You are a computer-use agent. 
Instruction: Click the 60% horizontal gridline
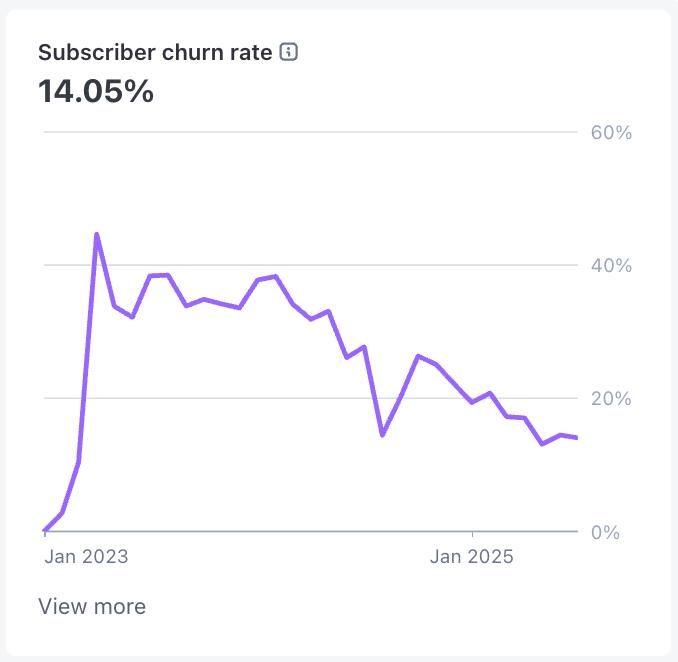click(x=300, y=132)
